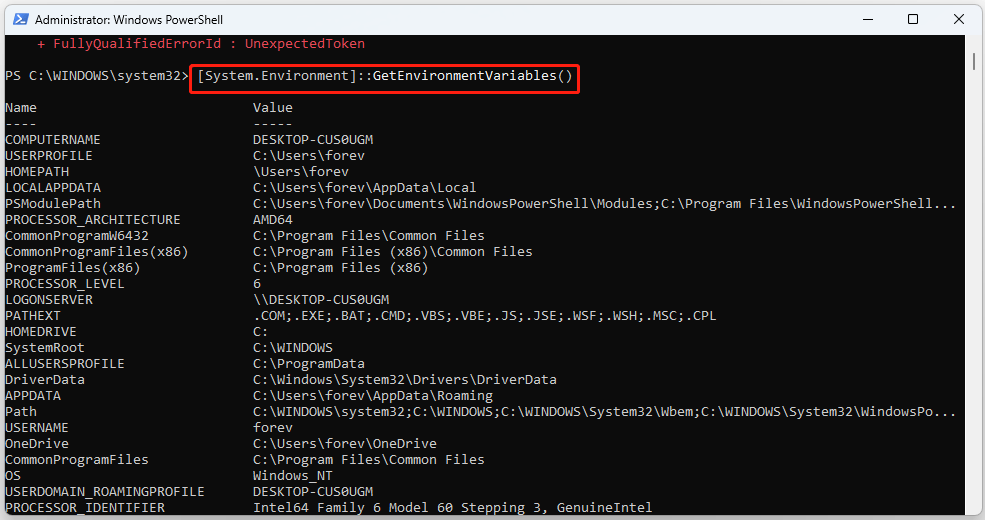
Task: Click the FullyQualifiedErrorId error line
Action: [x=201, y=44]
